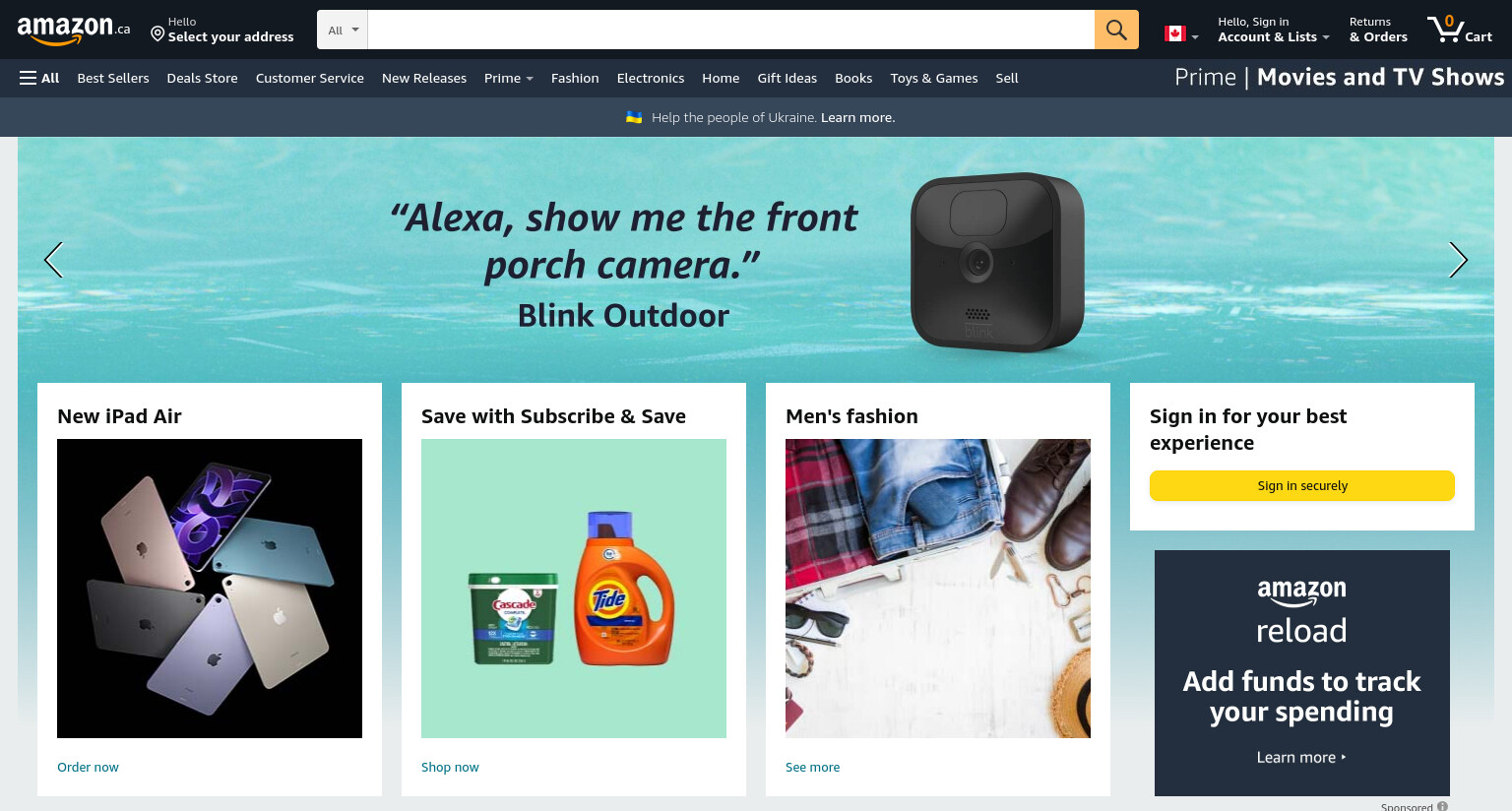The width and height of the screenshot is (1512, 811).
Task: Open Account & Lists dropdown
Action: pyautogui.click(x=1273, y=30)
